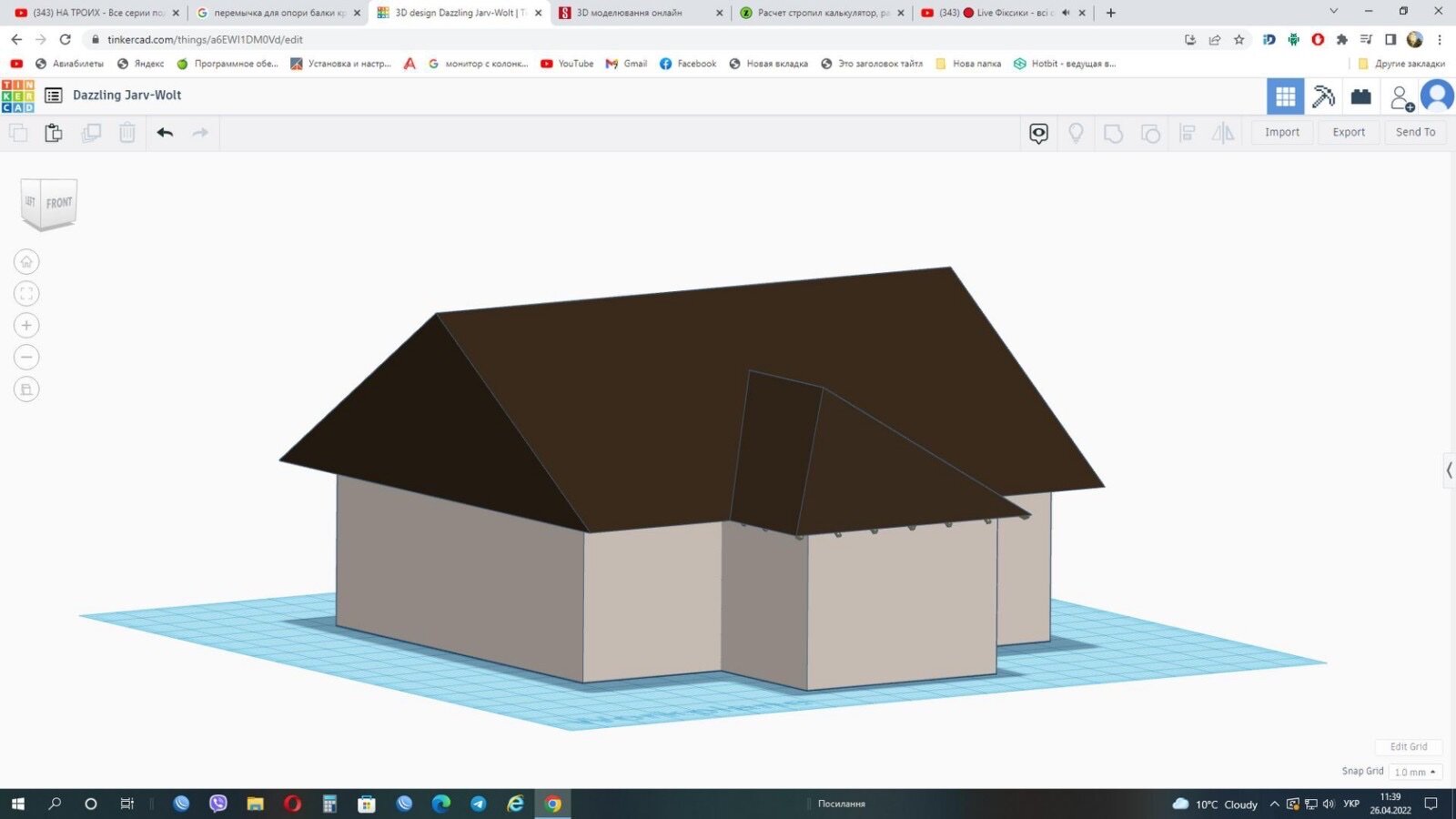This screenshot has width=1456, height=819.
Task: Click the Delete trash can tool
Action: coord(127,133)
